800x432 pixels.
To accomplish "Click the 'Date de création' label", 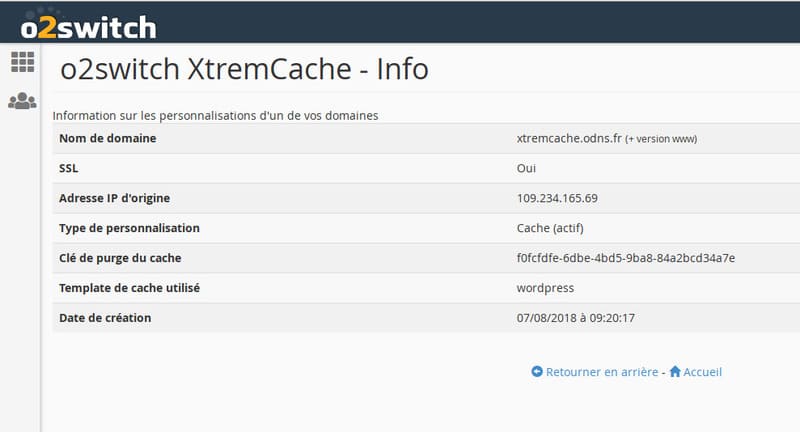I will (x=105, y=318).
